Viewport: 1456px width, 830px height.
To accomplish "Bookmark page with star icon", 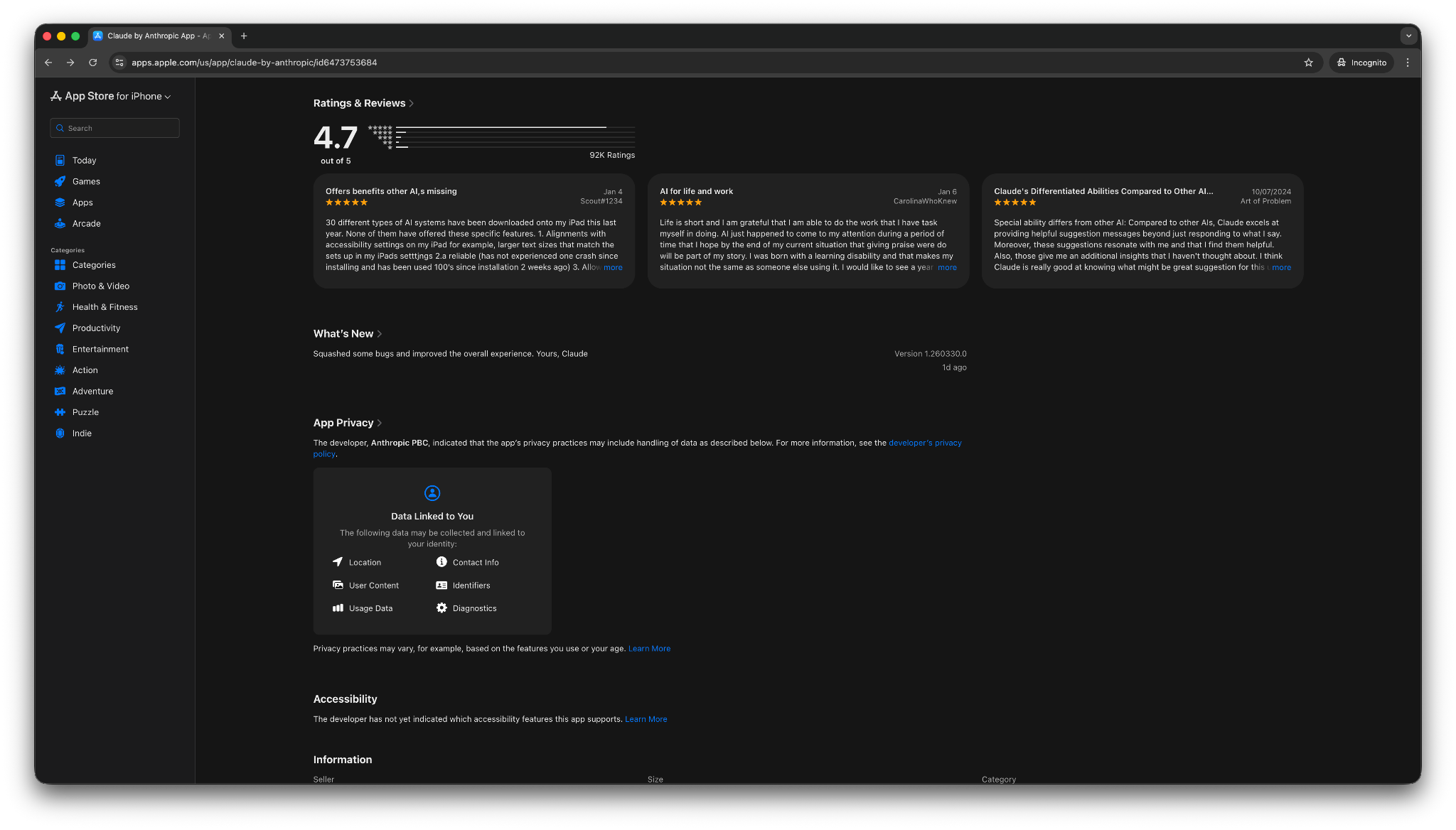I will pyautogui.click(x=1308, y=63).
